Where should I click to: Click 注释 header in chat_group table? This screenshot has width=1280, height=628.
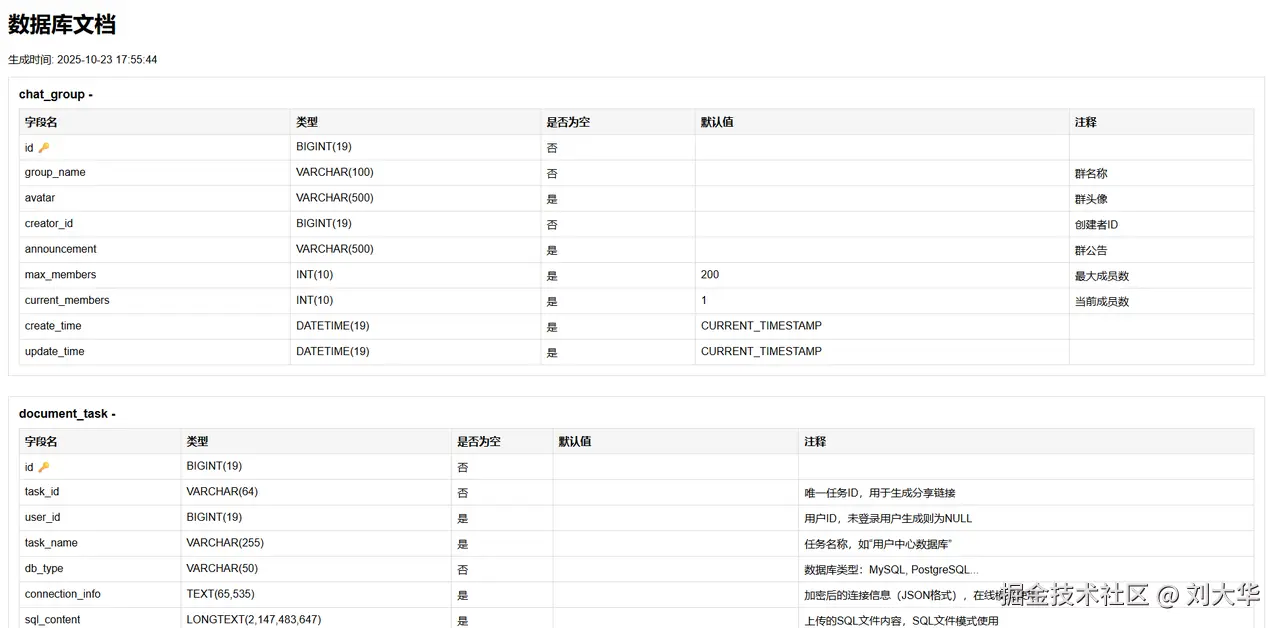[x=1161, y=122]
